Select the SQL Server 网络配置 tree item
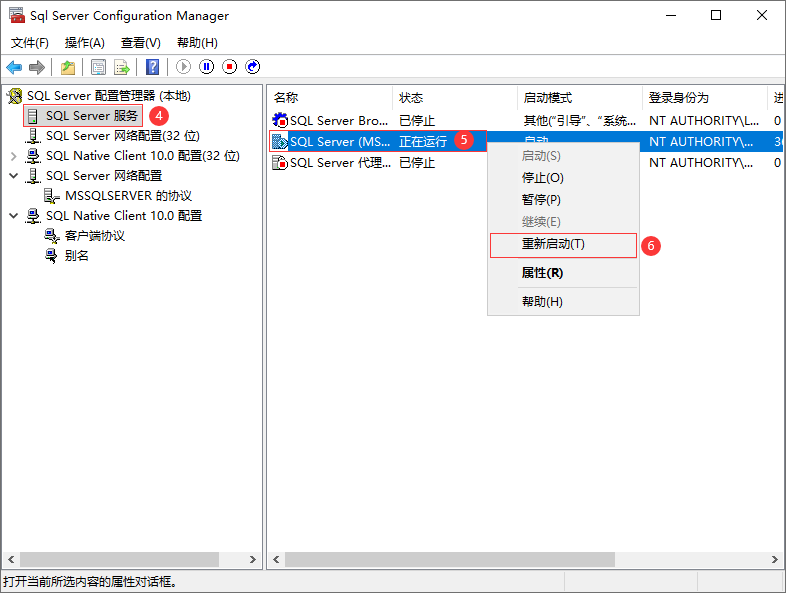Screen dimensions: 786x593 click(x=104, y=175)
